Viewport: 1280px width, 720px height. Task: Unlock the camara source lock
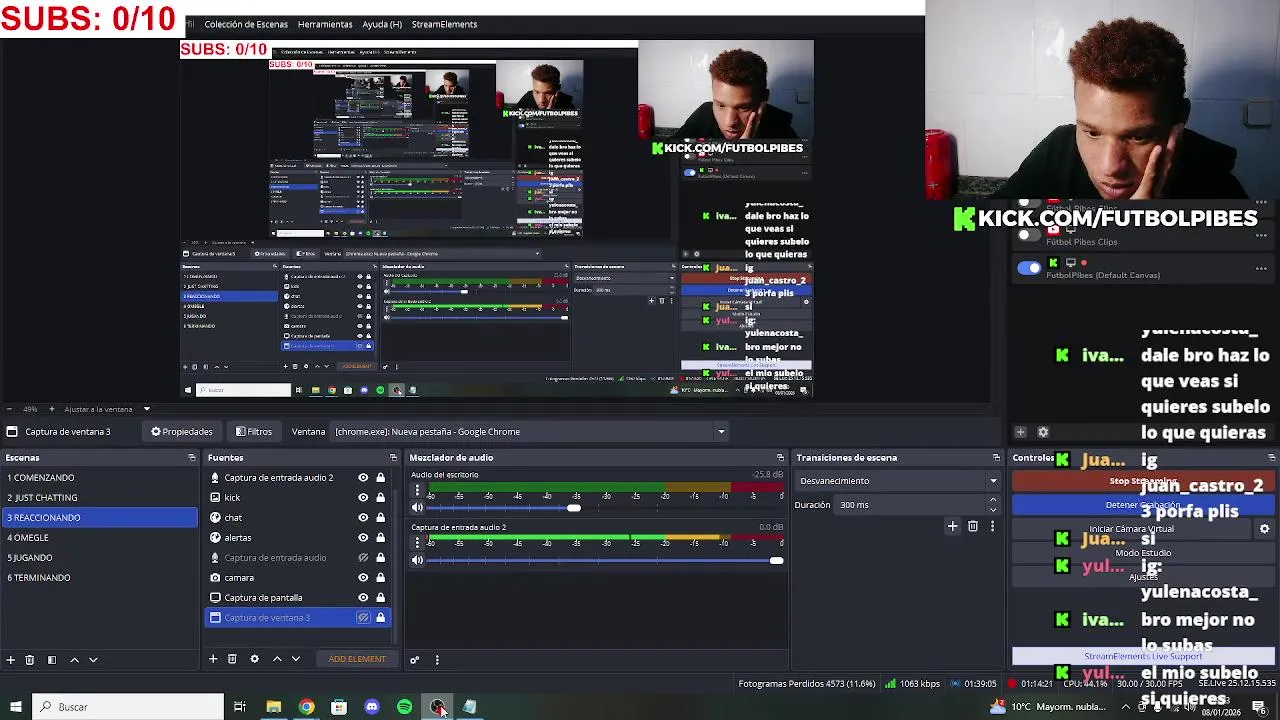pos(380,578)
